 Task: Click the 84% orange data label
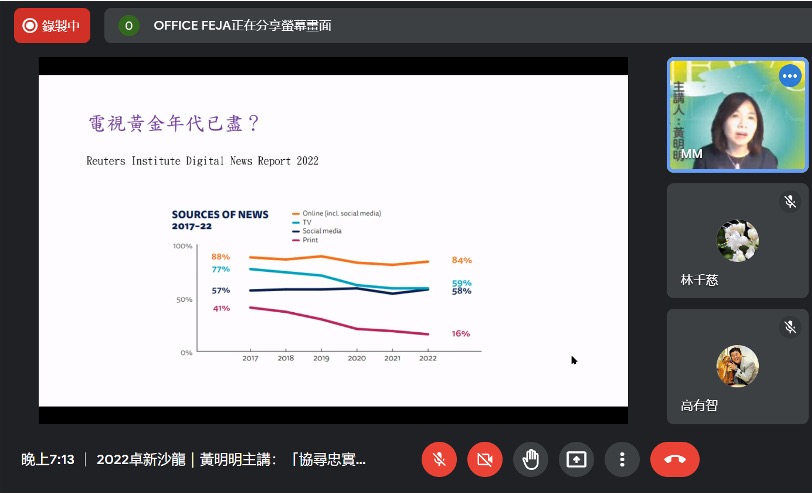pos(462,260)
